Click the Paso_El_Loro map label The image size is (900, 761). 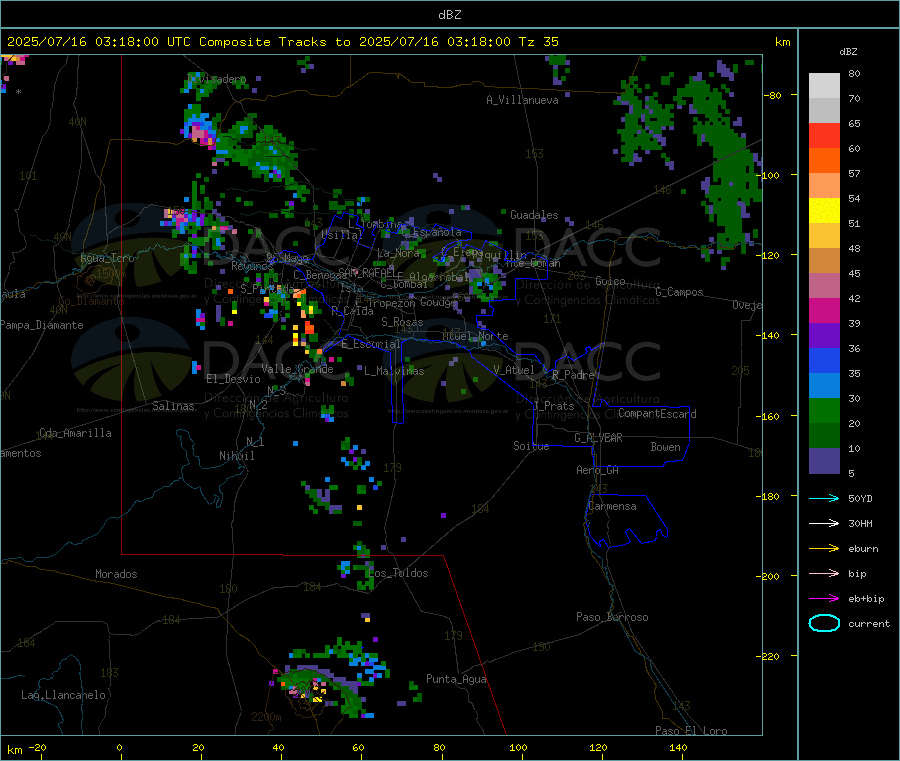pyautogui.click(x=691, y=731)
